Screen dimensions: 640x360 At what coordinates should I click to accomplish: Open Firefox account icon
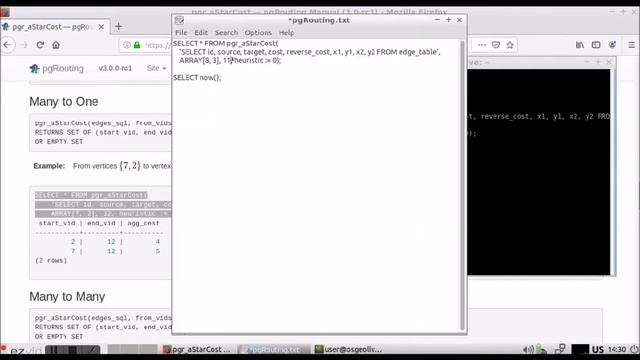click(x=612, y=45)
